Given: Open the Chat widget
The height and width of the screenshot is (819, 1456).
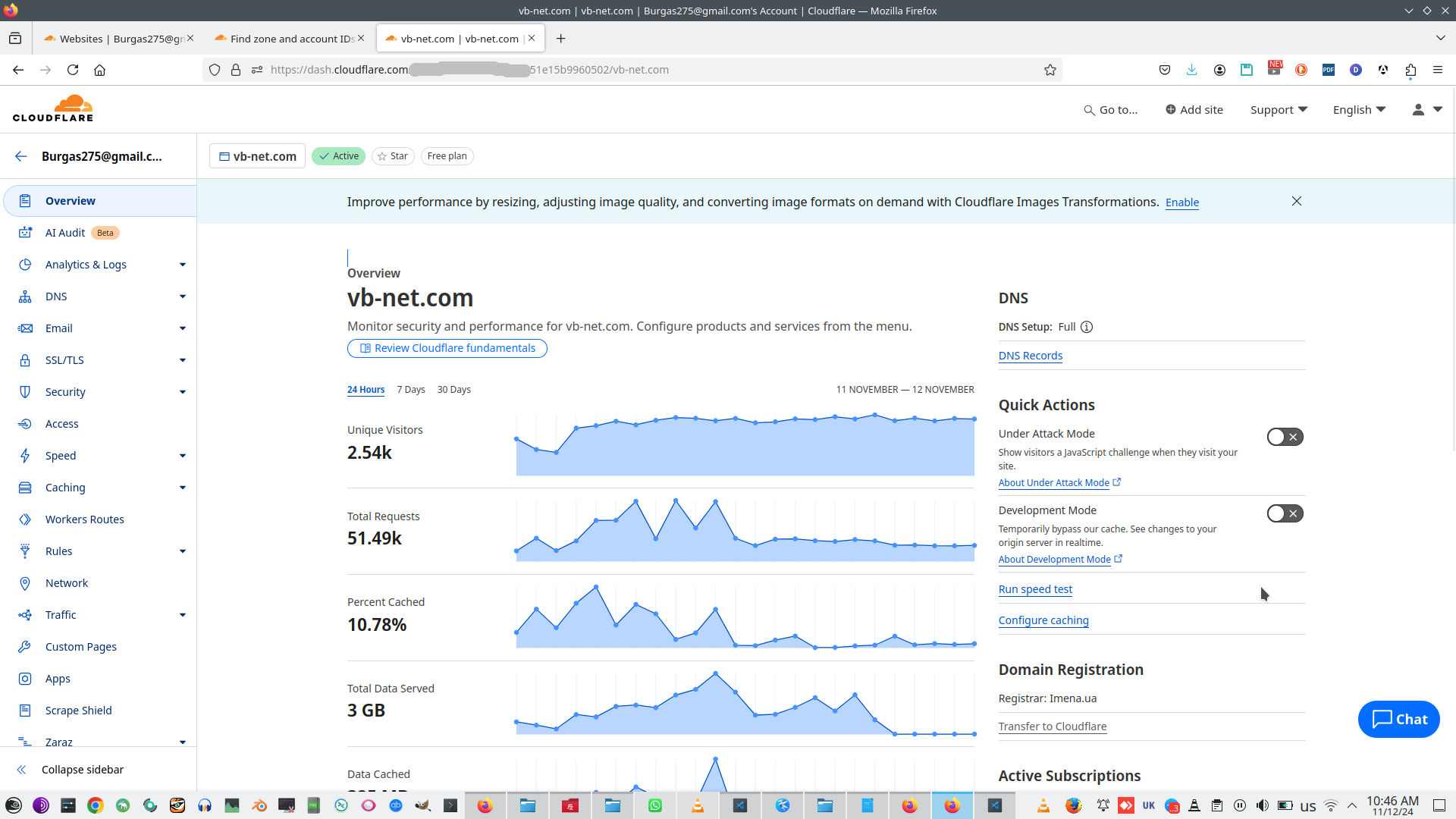Looking at the screenshot, I should pyautogui.click(x=1398, y=719).
